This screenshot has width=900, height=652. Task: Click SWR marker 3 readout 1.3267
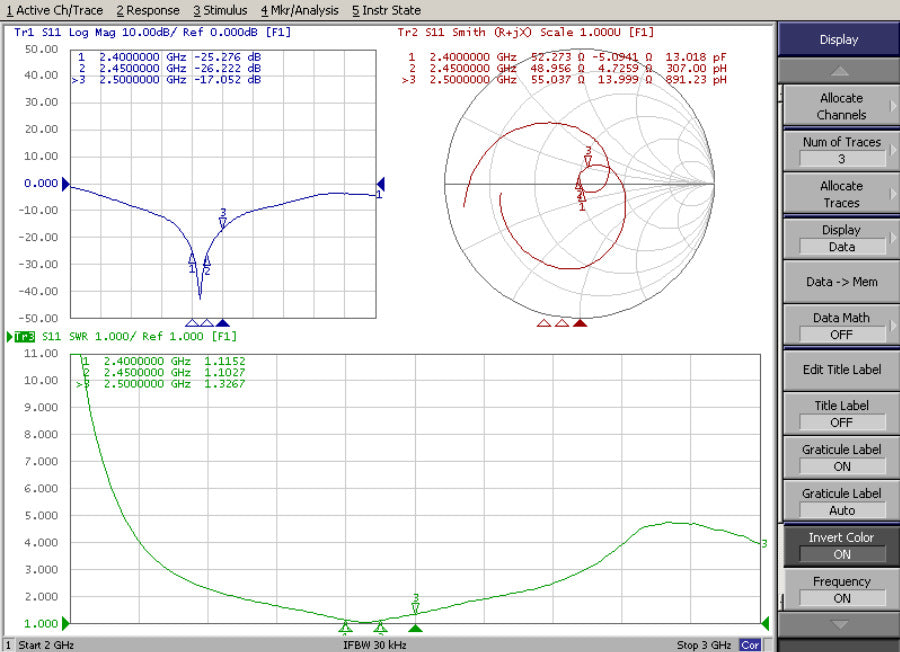point(224,384)
